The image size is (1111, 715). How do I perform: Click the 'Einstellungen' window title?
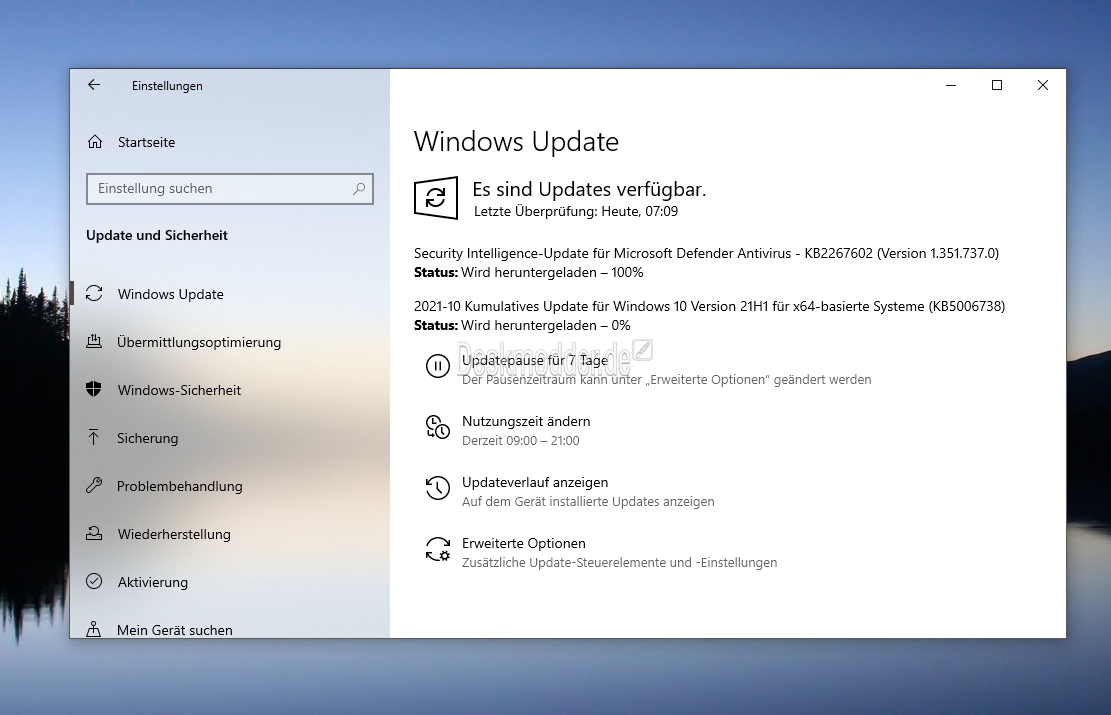point(167,86)
